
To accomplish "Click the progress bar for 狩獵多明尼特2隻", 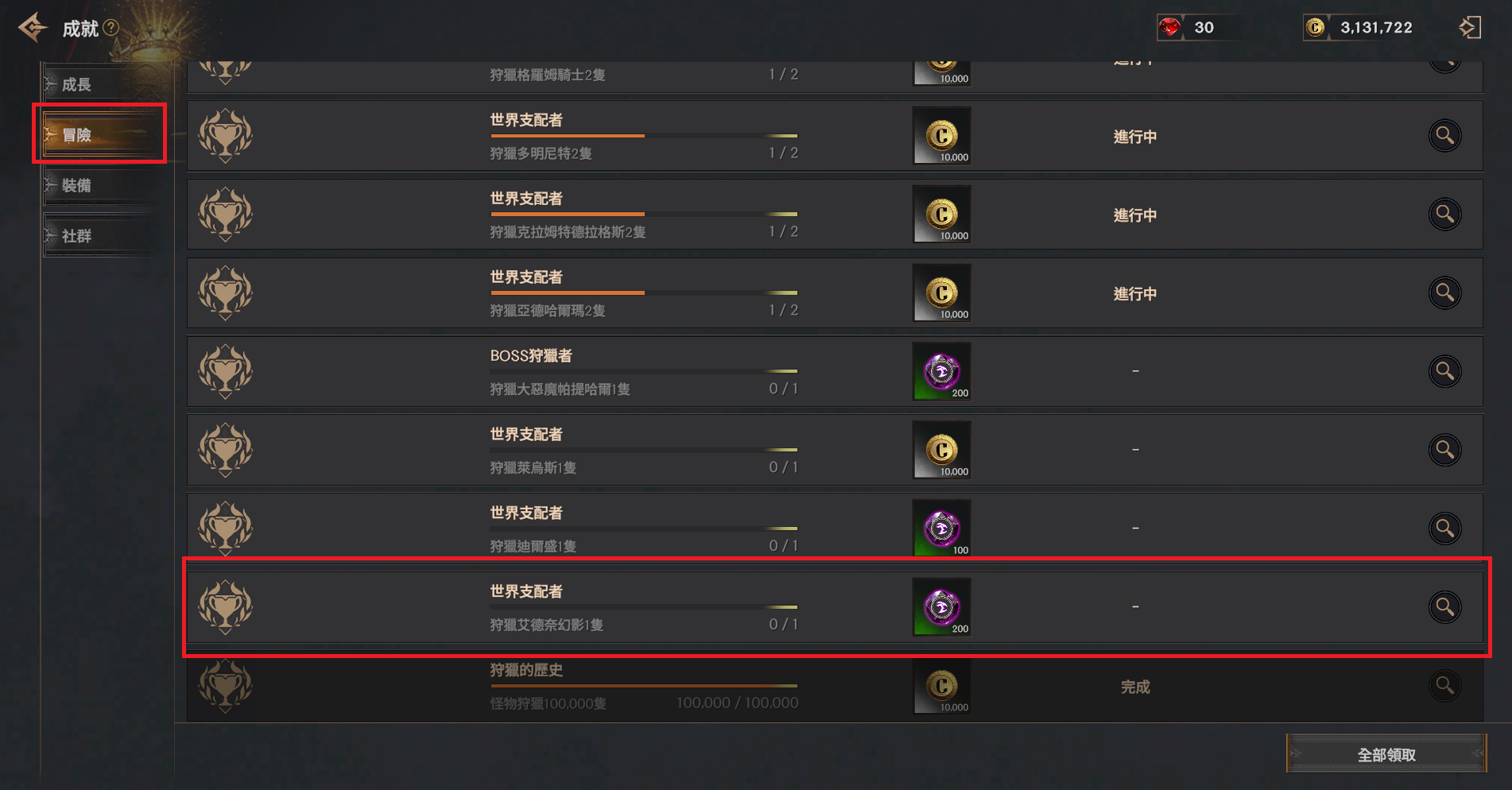I will point(644,136).
